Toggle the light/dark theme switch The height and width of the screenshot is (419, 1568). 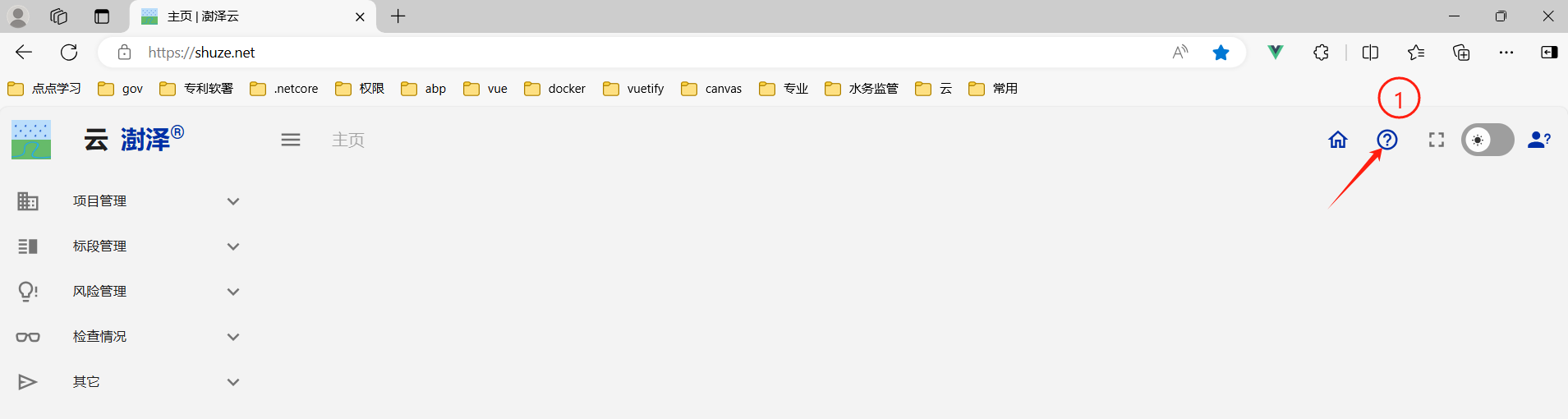click(x=1487, y=140)
